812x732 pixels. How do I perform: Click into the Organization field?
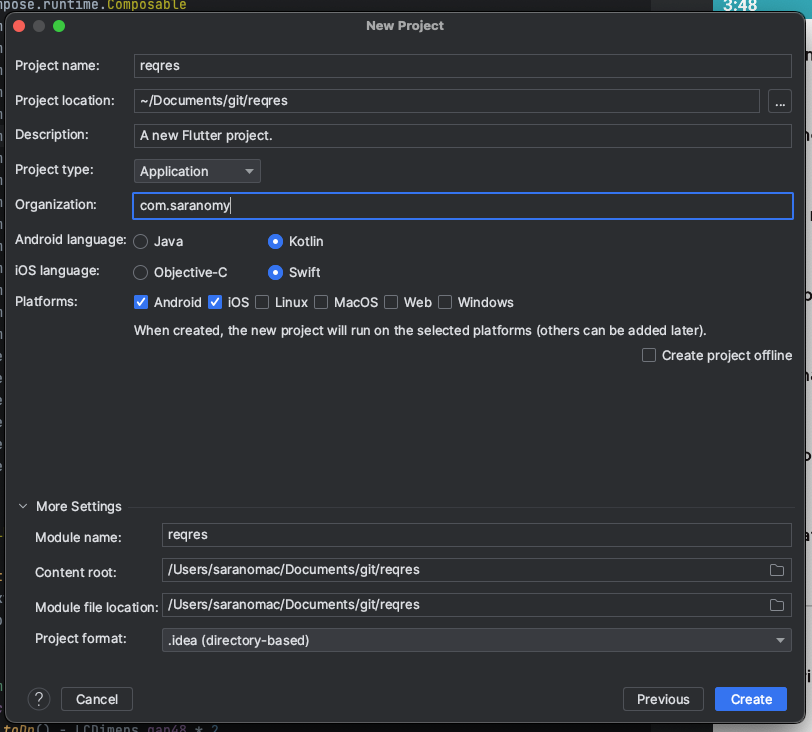point(462,206)
